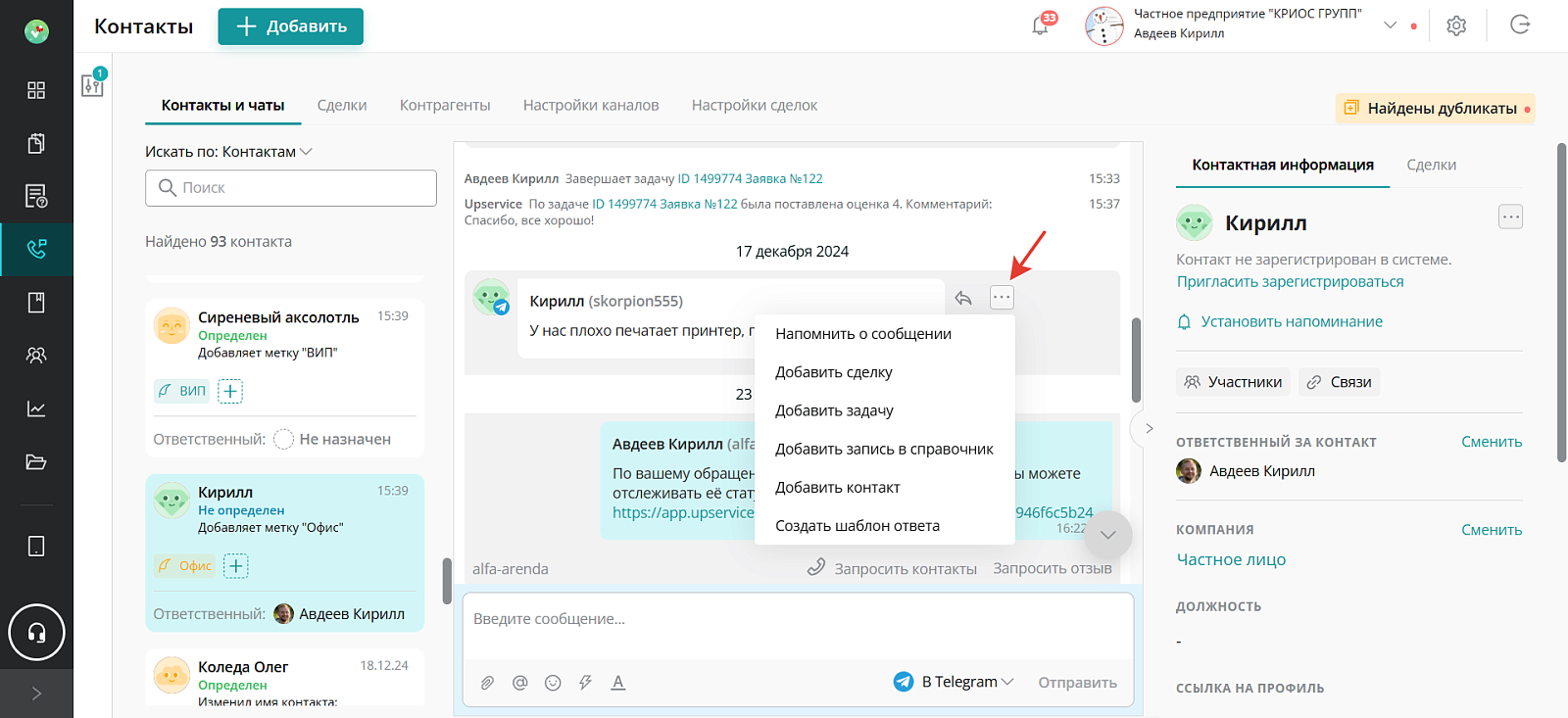Collapse the right info panel arrow

click(x=1149, y=428)
